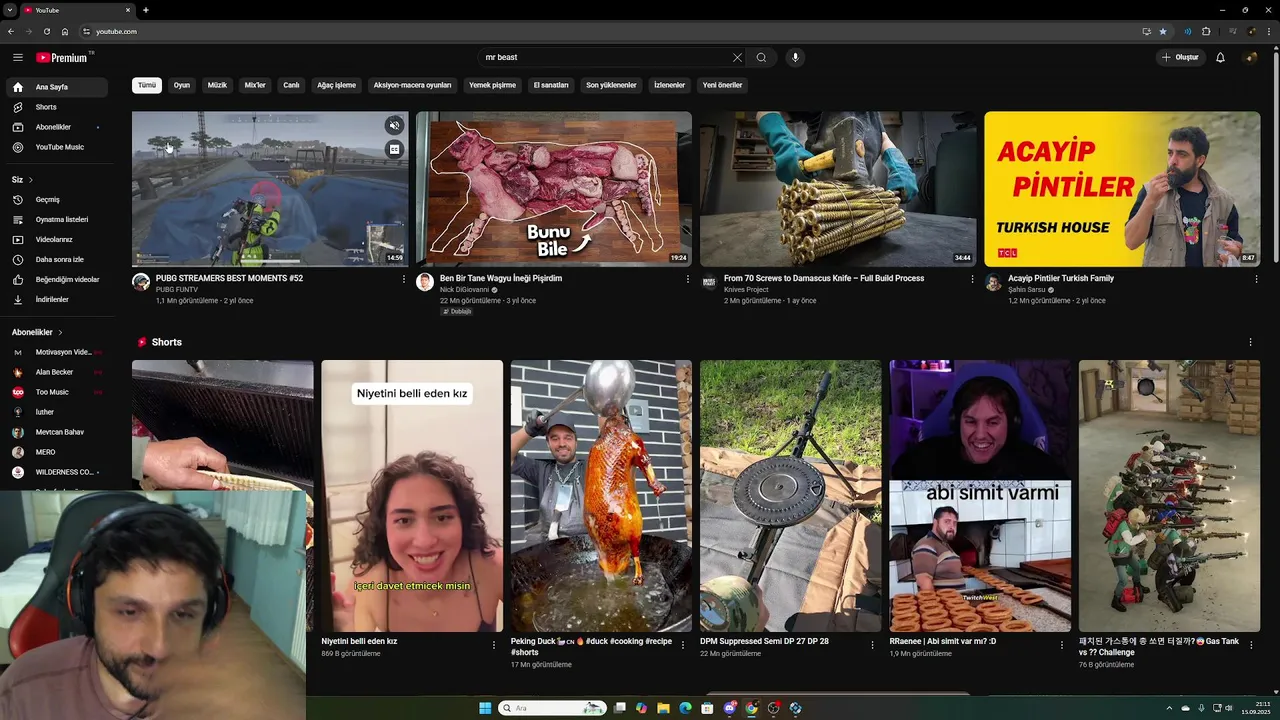Click the Knives Project channel name
Viewport: 1280px width, 720px height.
click(746, 290)
